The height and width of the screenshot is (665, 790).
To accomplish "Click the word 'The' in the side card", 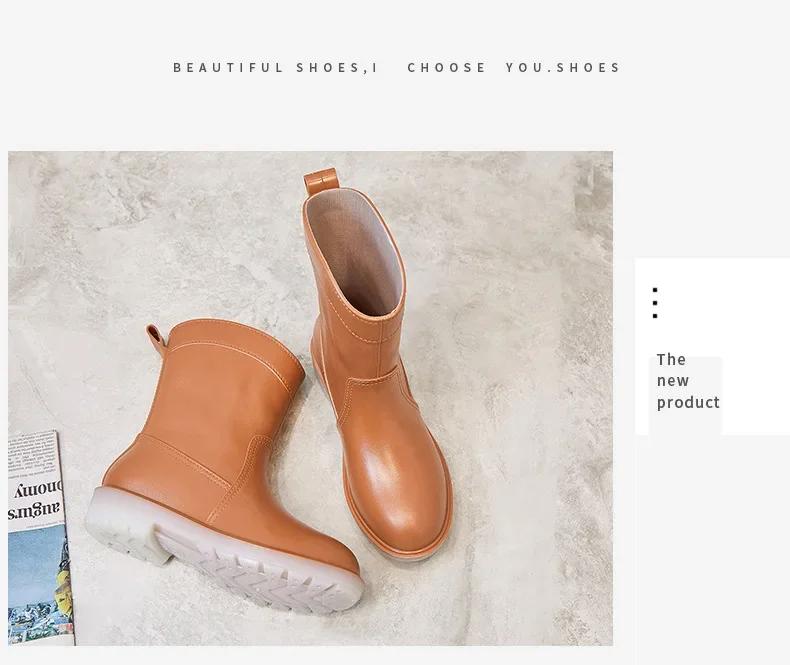I will click(x=671, y=360).
